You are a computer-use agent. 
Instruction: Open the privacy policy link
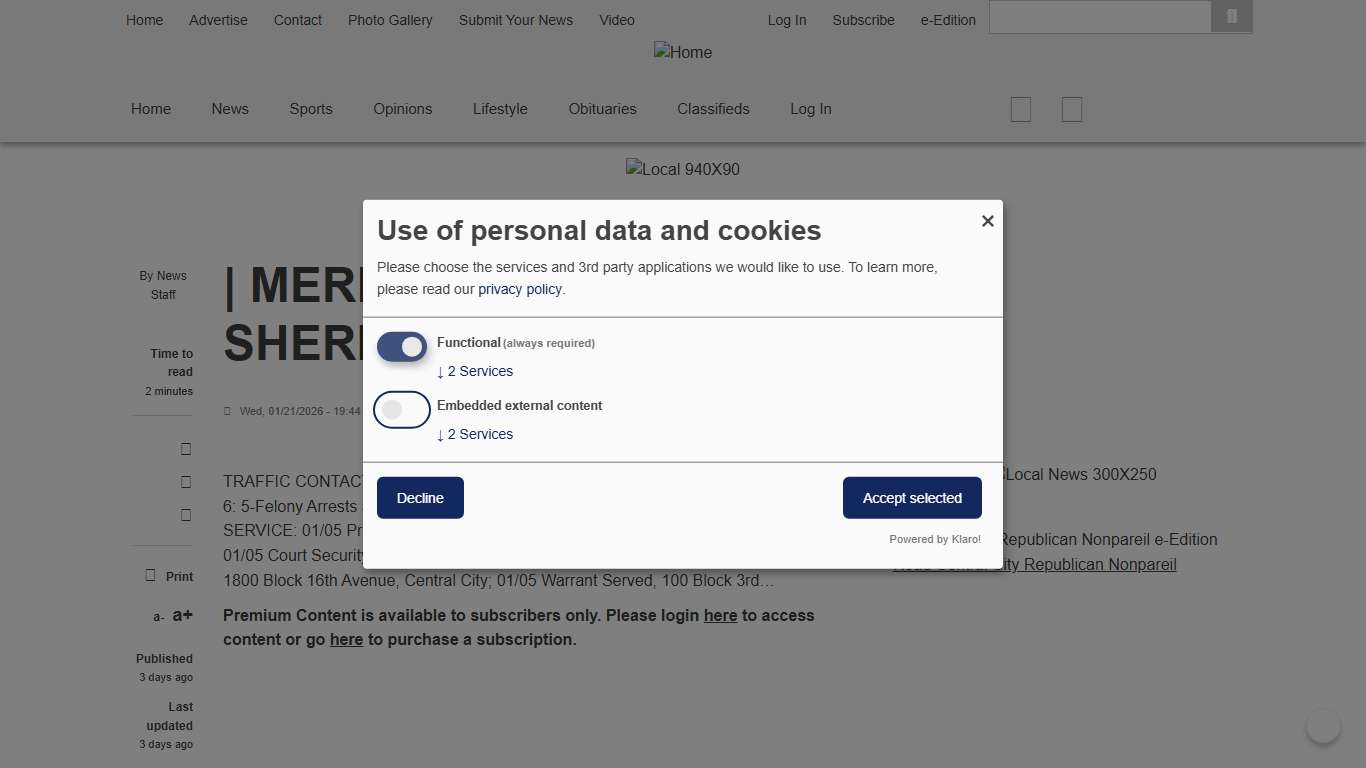point(520,289)
